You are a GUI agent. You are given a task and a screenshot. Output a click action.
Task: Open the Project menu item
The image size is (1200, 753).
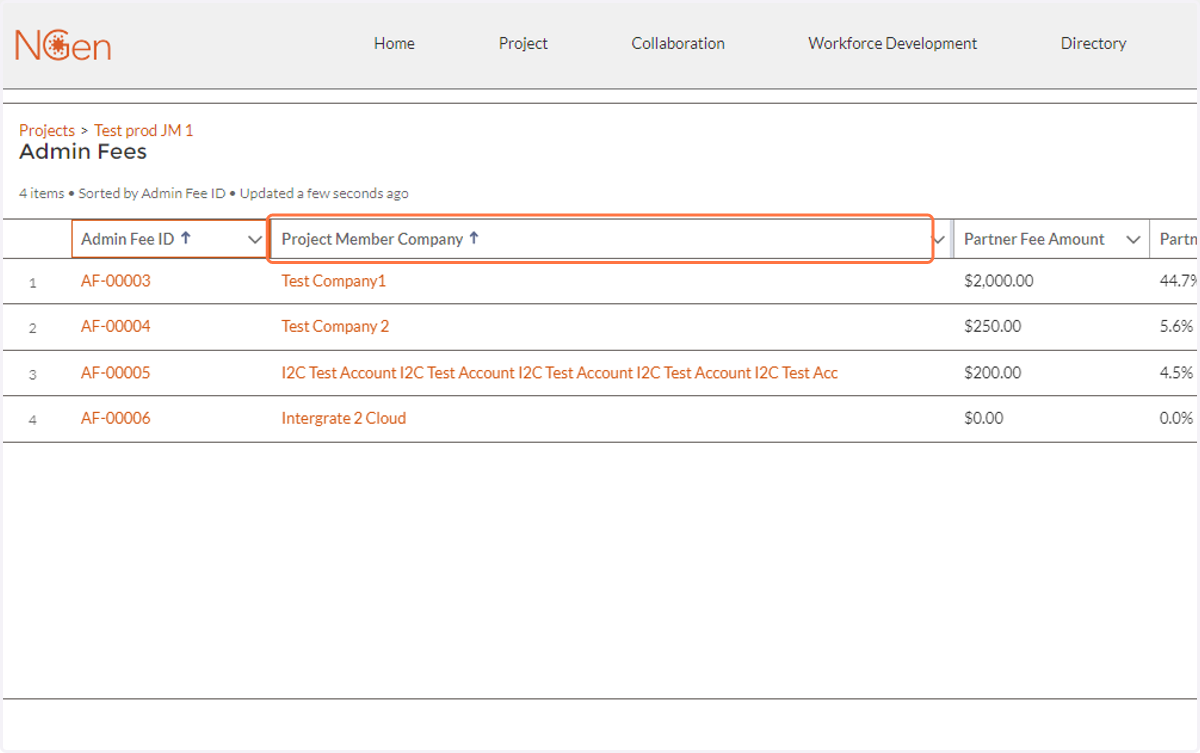[x=523, y=43]
